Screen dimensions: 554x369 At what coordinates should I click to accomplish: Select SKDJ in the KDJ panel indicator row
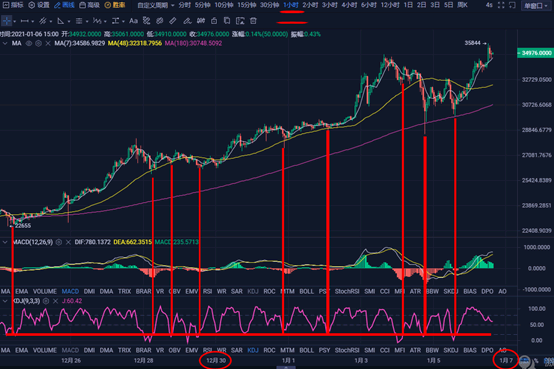[x=451, y=350]
